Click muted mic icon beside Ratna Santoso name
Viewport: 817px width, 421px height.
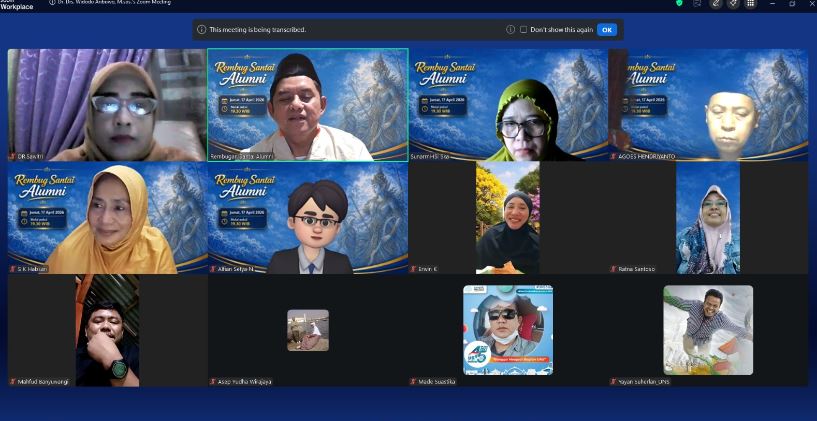[613, 269]
